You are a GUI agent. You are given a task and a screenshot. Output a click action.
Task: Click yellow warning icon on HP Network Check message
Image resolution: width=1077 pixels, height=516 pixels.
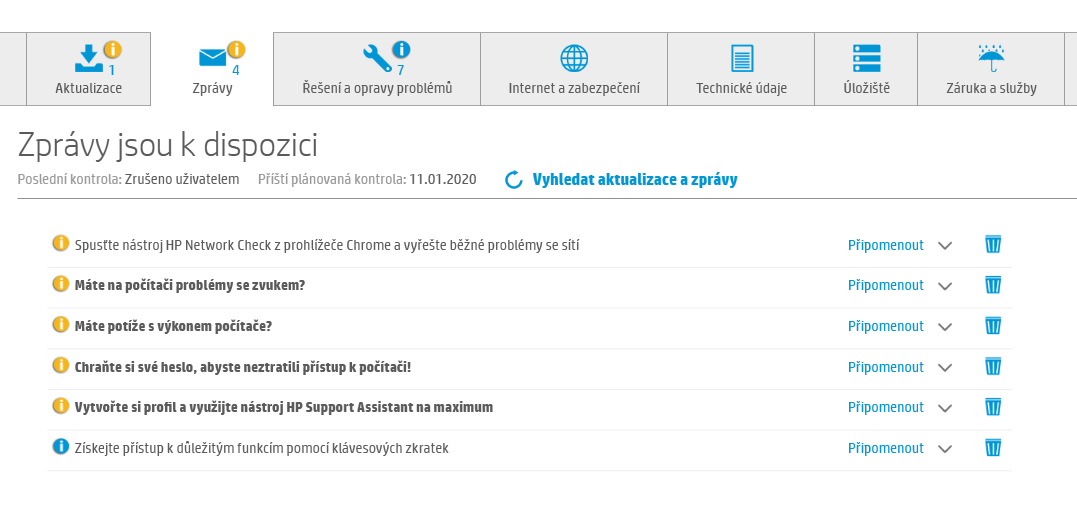[60, 243]
